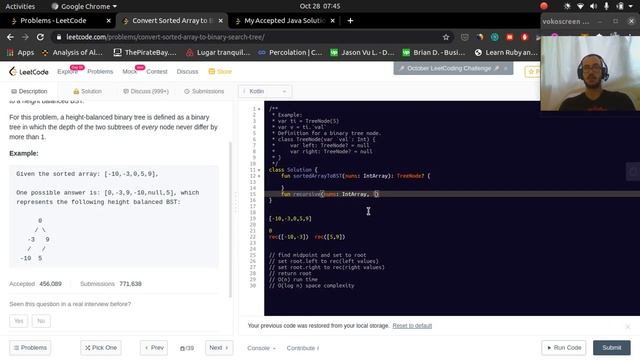Image resolution: width=640 pixels, height=360 pixels.
Task: Open the Store nav item
Action: coord(220,71)
